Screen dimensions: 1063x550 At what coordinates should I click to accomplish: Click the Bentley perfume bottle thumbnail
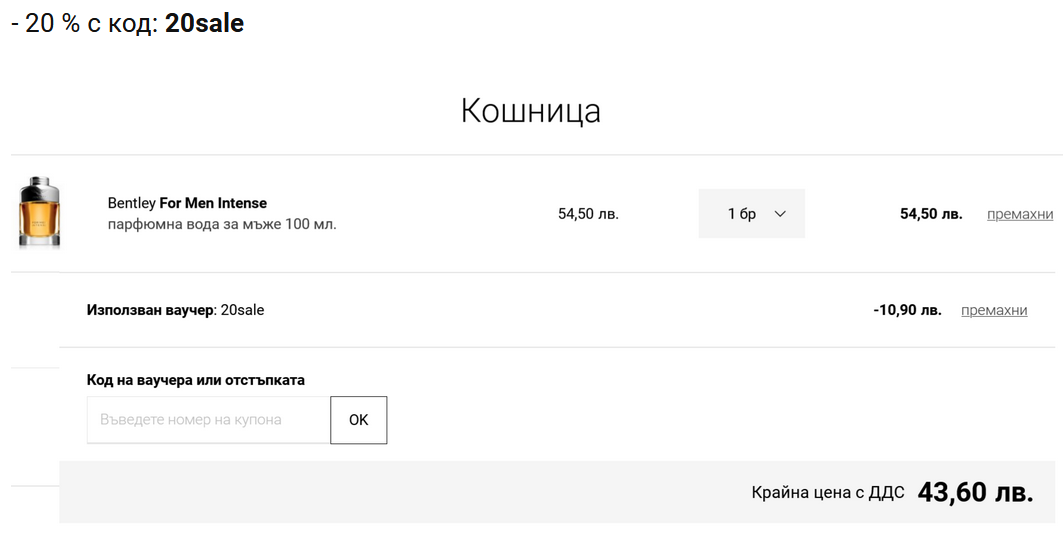click(39, 213)
